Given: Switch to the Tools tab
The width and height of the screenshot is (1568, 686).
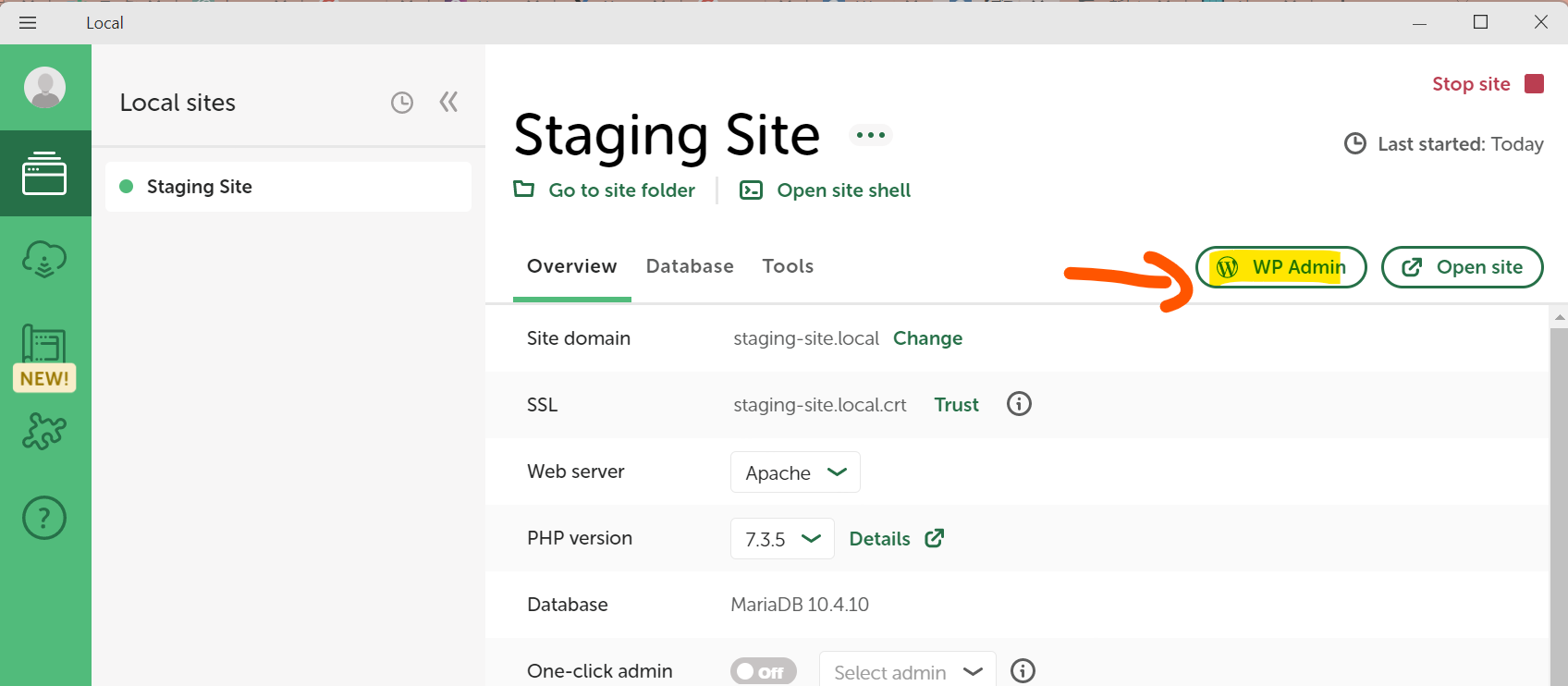Looking at the screenshot, I should click(788, 266).
